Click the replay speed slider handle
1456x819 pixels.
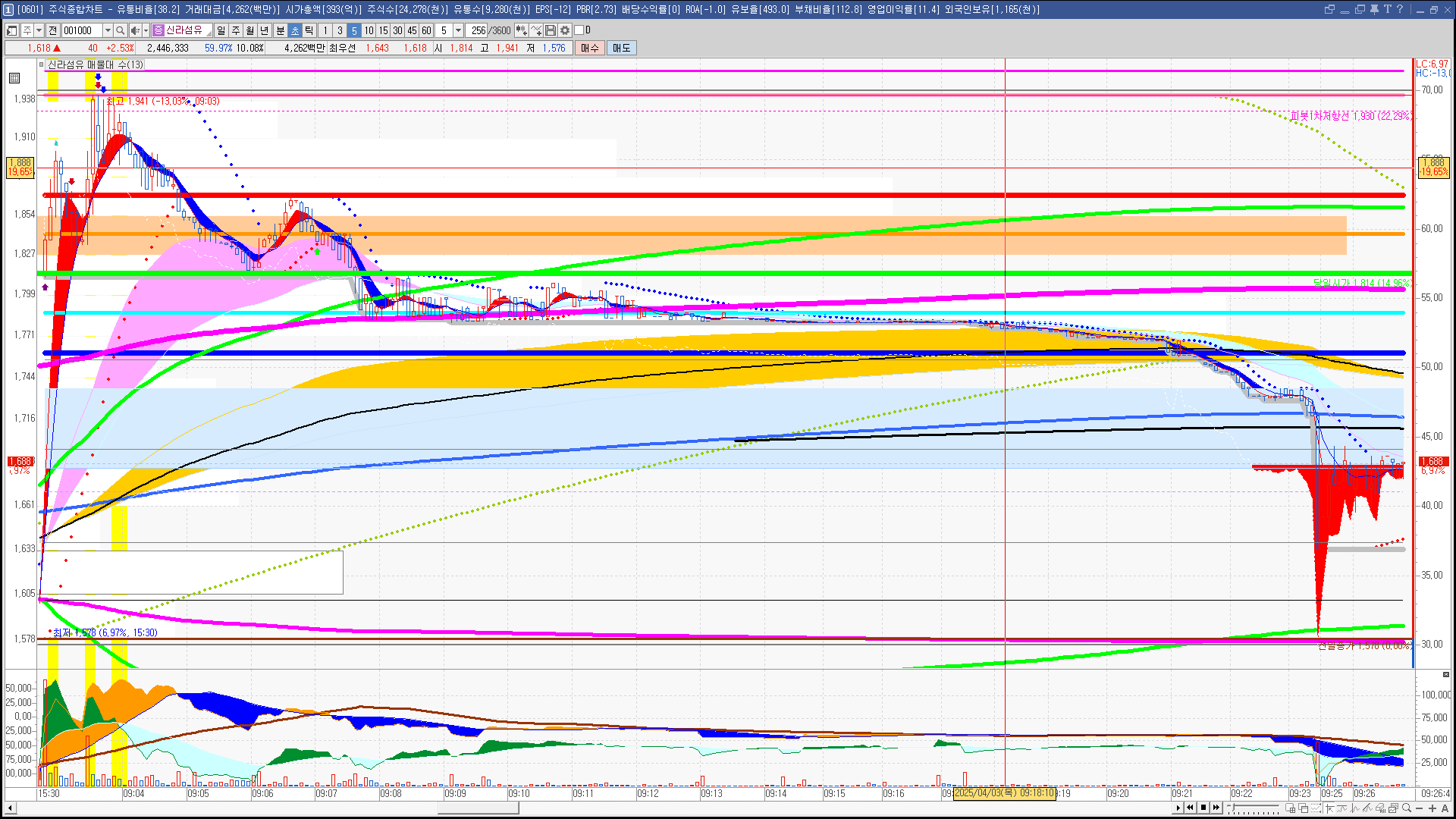(x=1233, y=807)
